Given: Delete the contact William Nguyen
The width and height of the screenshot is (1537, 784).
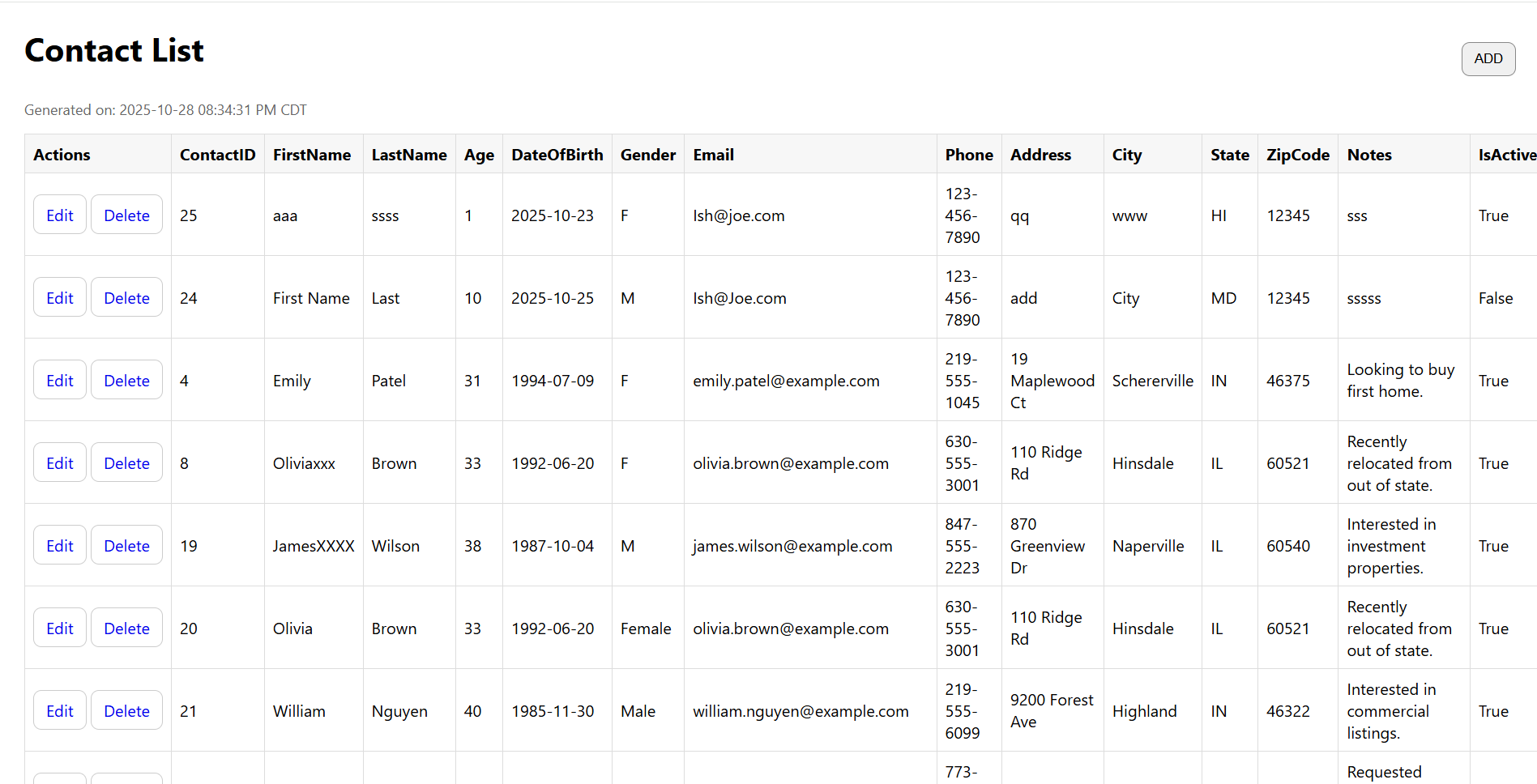Looking at the screenshot, I should pyautogui.click(x=126, y=710).
